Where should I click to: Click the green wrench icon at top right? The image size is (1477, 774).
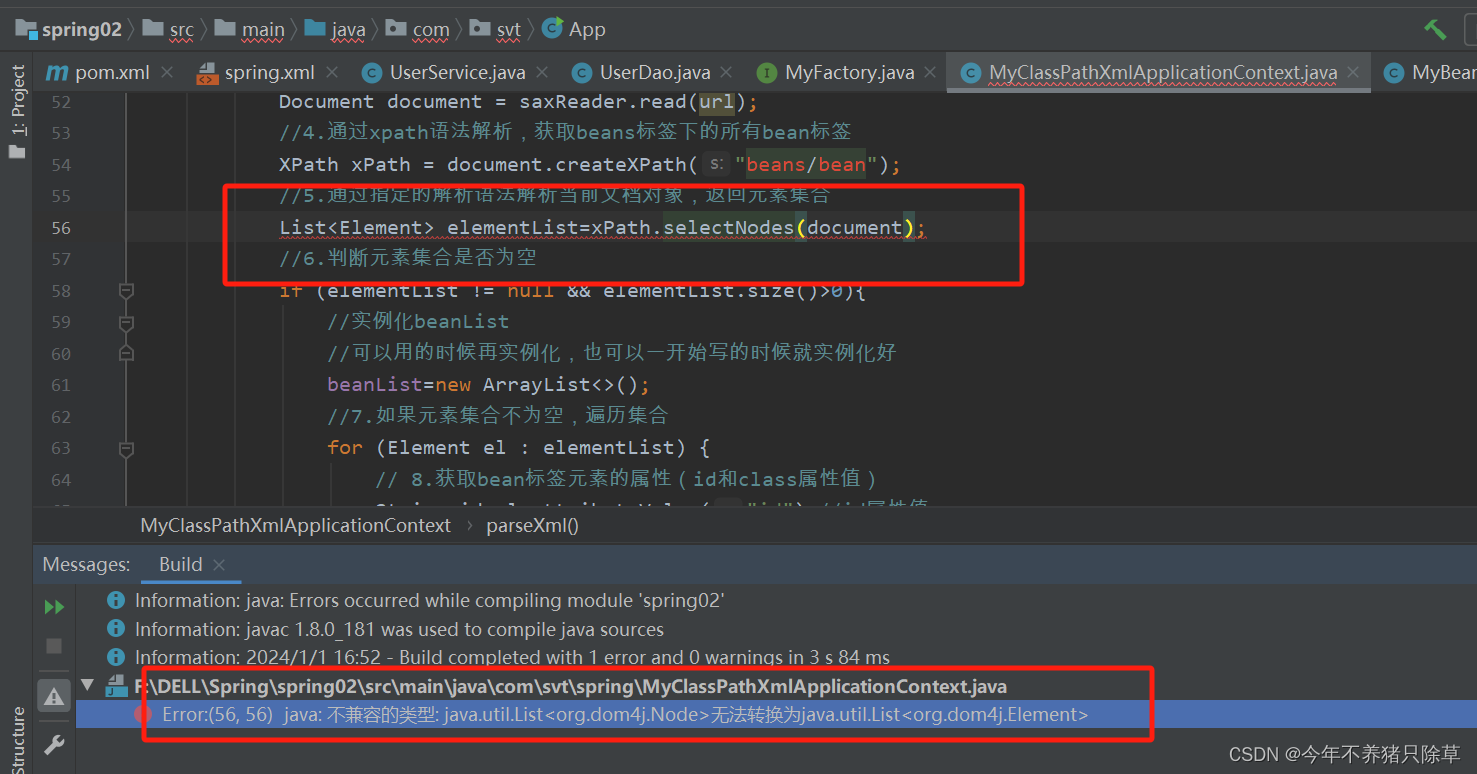pos(1436,29)
